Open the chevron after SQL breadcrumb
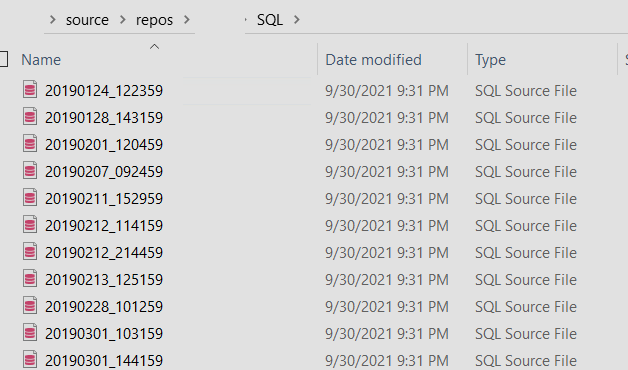The height and width of the screenshot is (370, 628). [296, 20]
